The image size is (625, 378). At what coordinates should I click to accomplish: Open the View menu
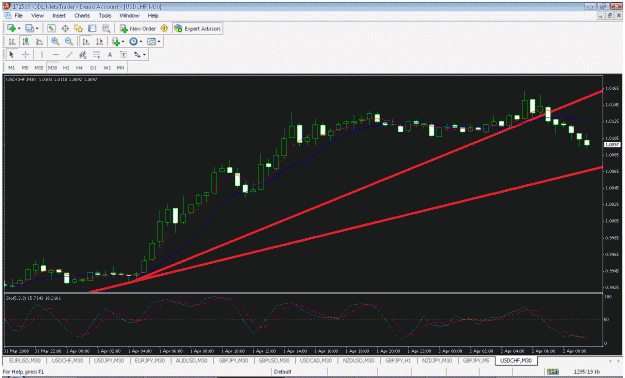[x=37, y=16]
